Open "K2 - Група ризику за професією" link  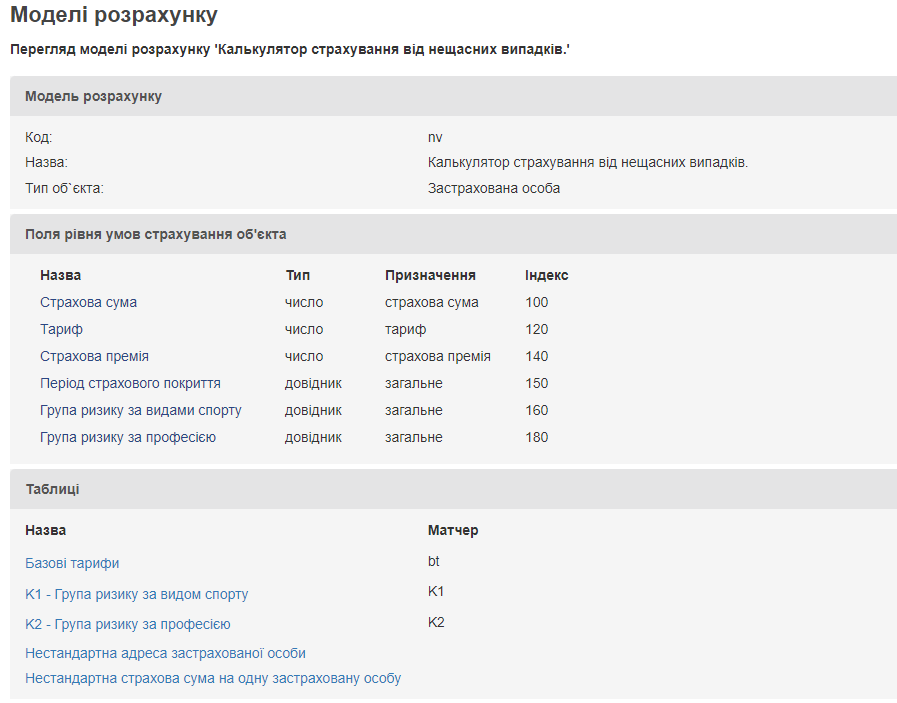tap(128, 624)
